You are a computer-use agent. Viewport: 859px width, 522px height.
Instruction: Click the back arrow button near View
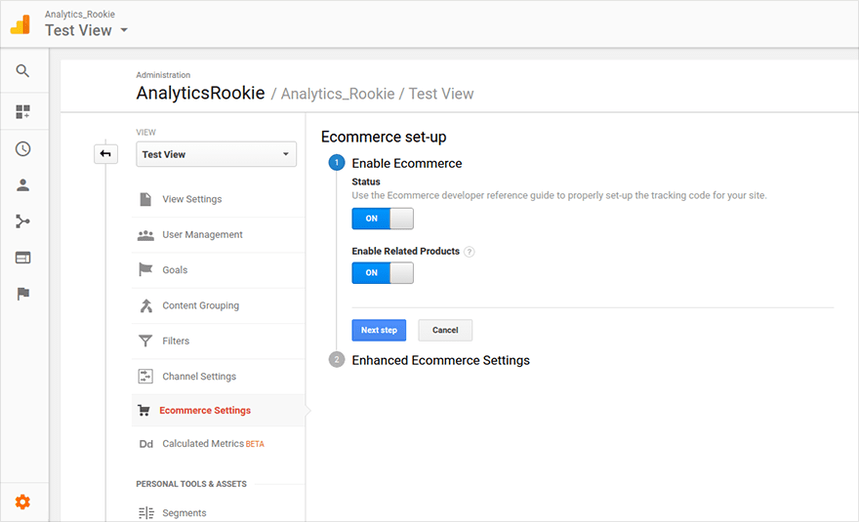pos(106,154)
